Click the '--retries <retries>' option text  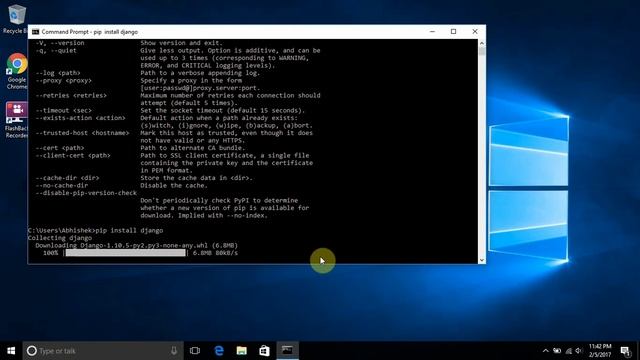click(x=71, y=96)
